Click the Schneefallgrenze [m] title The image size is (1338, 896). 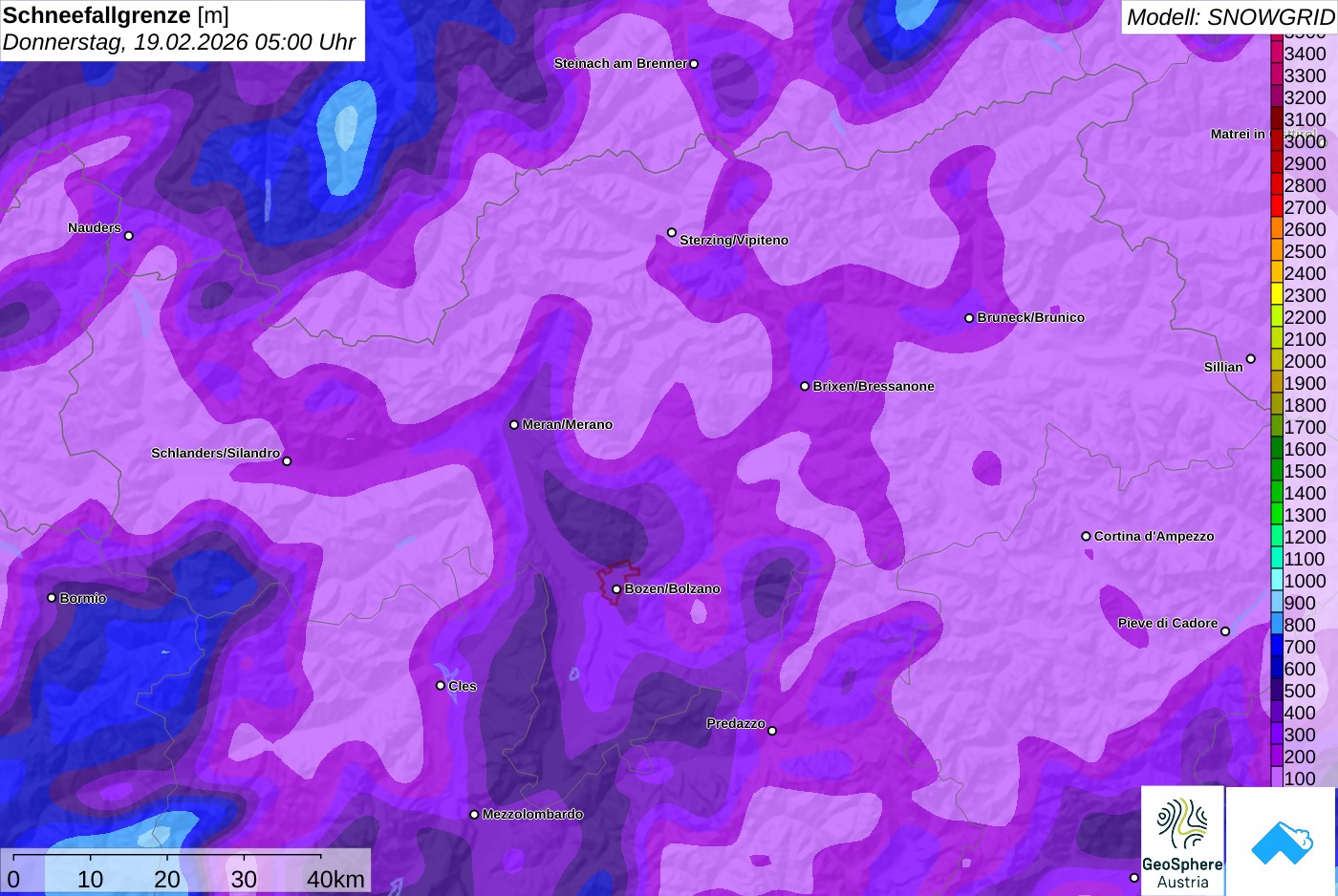tap(116, 15)
